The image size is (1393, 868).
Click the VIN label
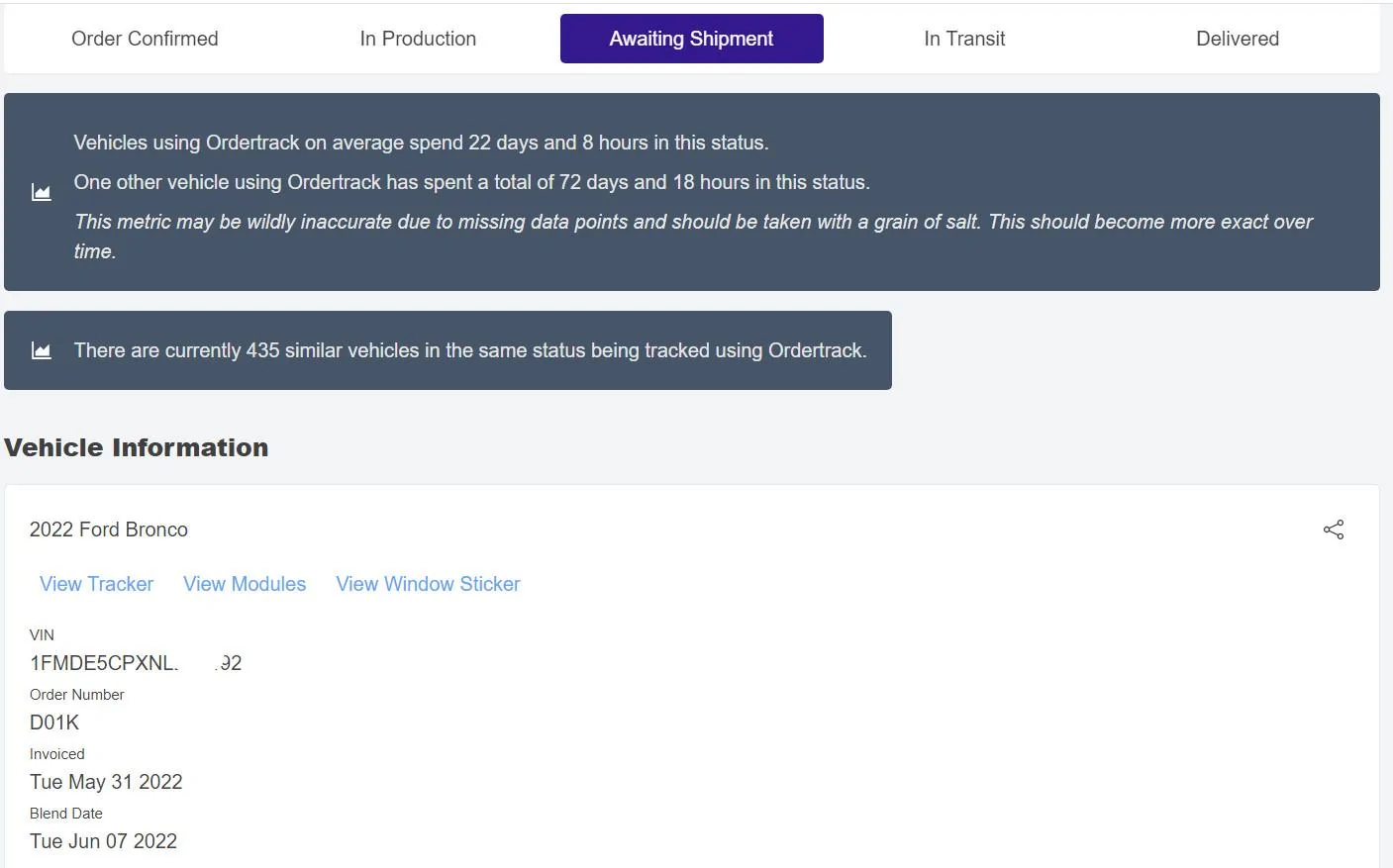[x=42, y=635]
